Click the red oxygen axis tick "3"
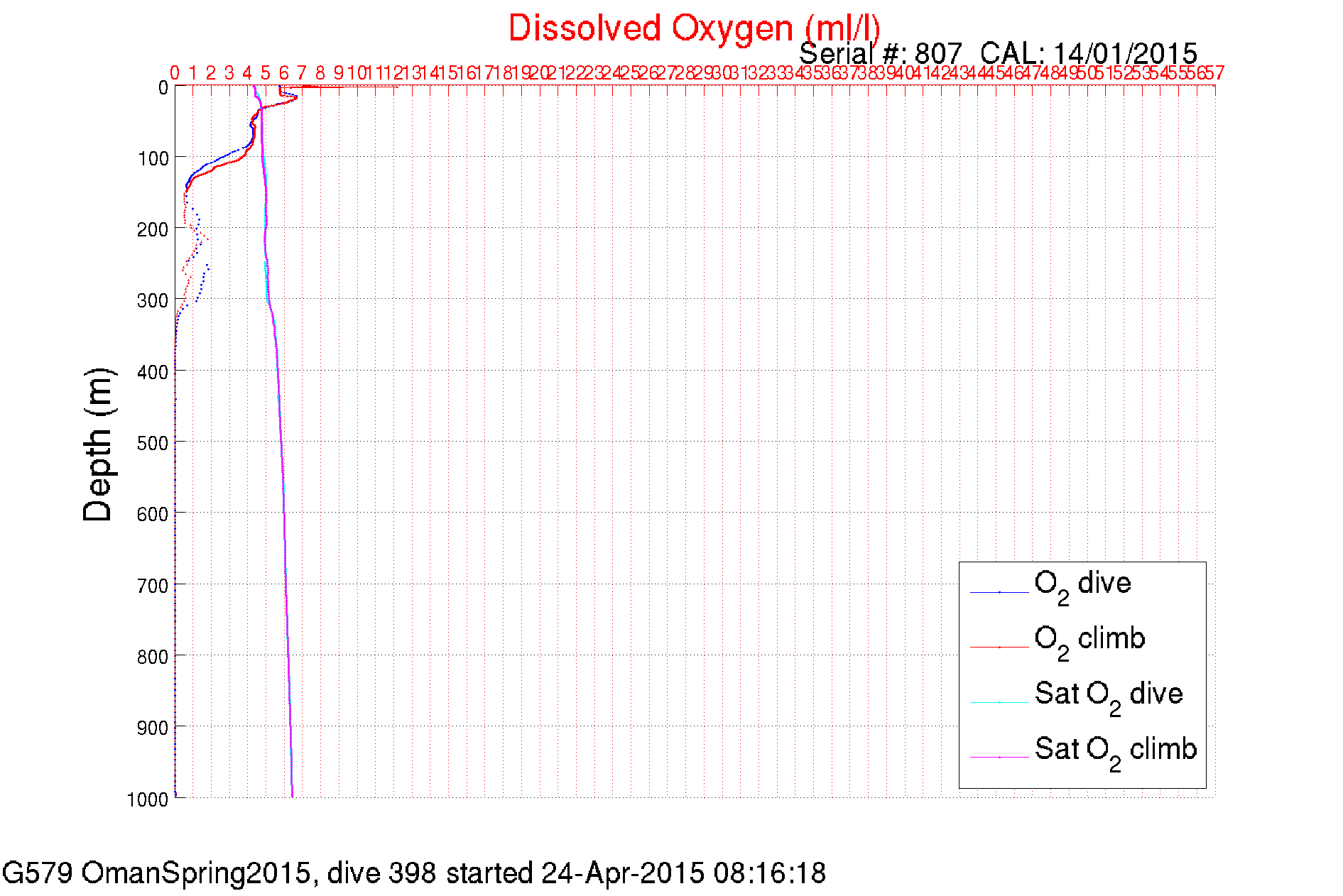Image resolution: width=1343 pixels, height=896 pixels. (229, 73)
